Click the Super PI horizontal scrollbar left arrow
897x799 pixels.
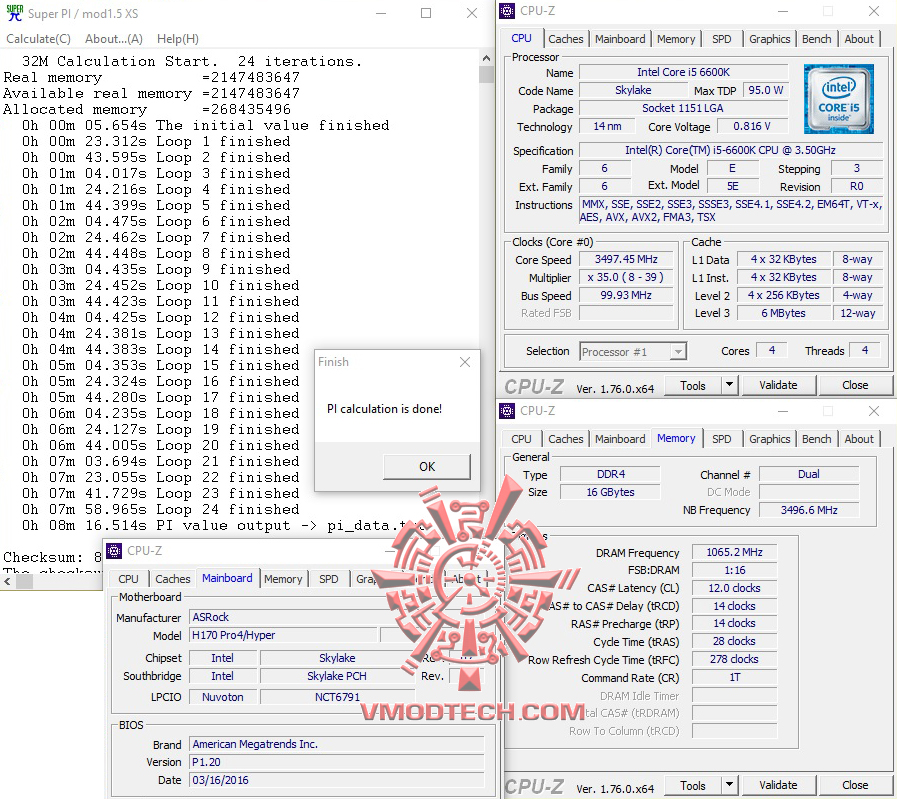click(7, 582)
